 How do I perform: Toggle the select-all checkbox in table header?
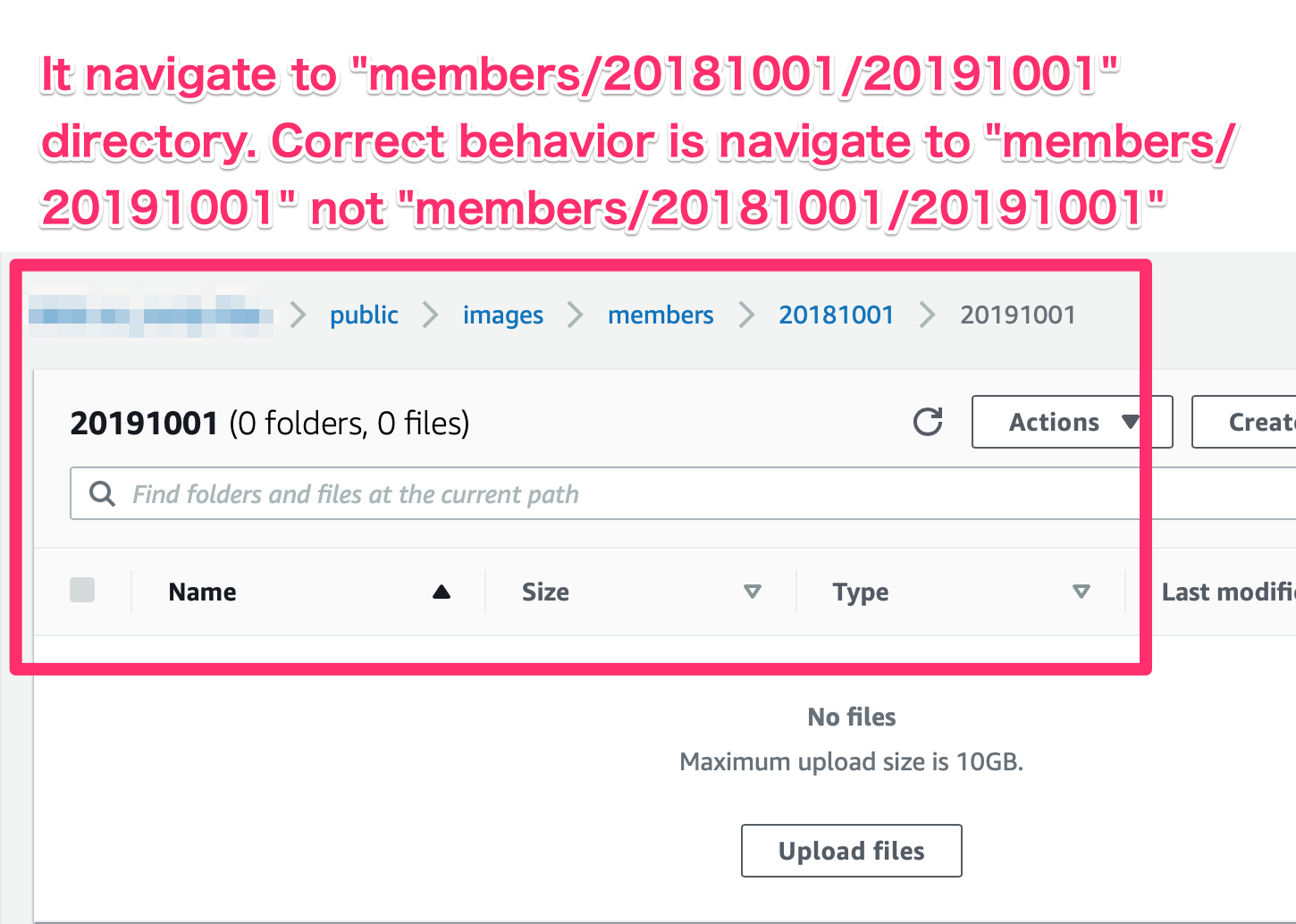click(82, 590)
